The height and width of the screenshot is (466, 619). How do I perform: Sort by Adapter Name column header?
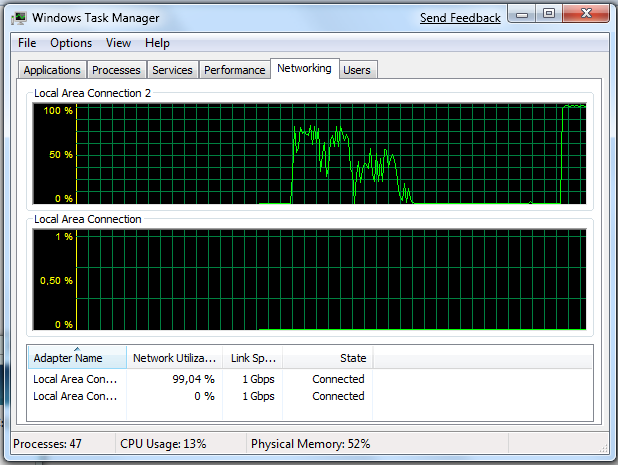(77, 358)
